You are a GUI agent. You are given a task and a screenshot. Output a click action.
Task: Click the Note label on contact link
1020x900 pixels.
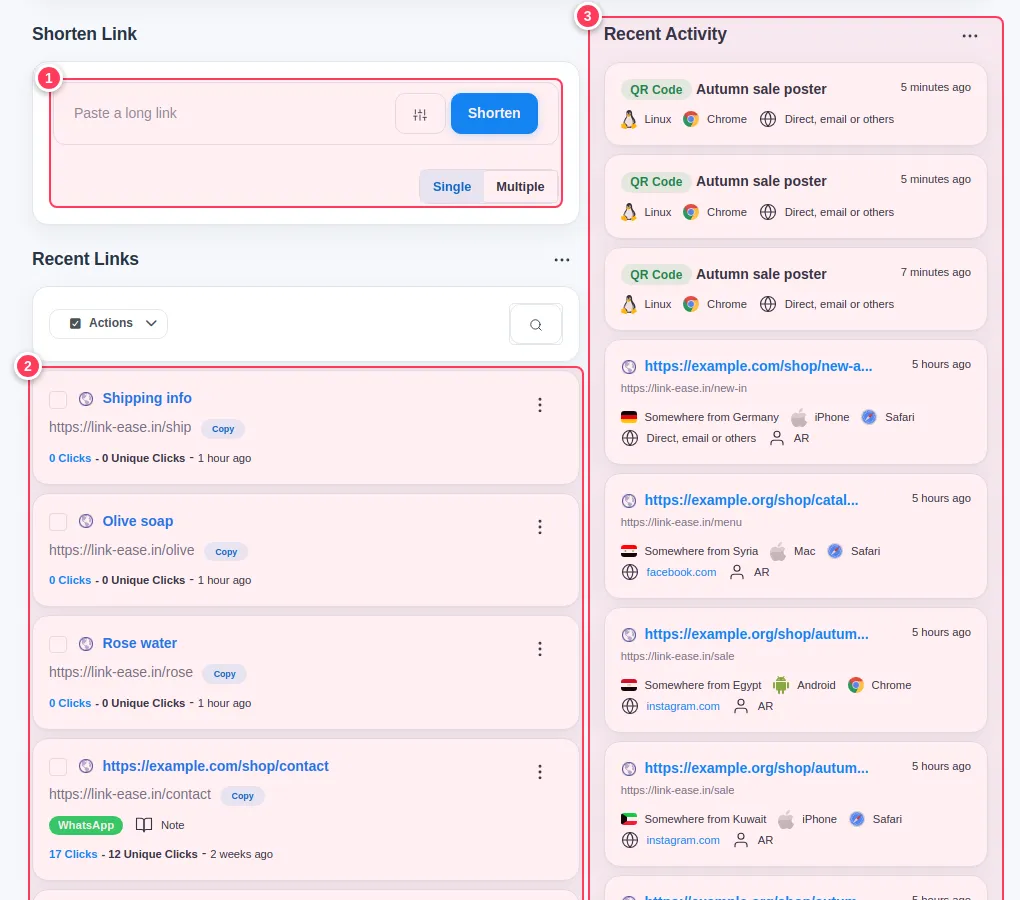tap(172, 825)
